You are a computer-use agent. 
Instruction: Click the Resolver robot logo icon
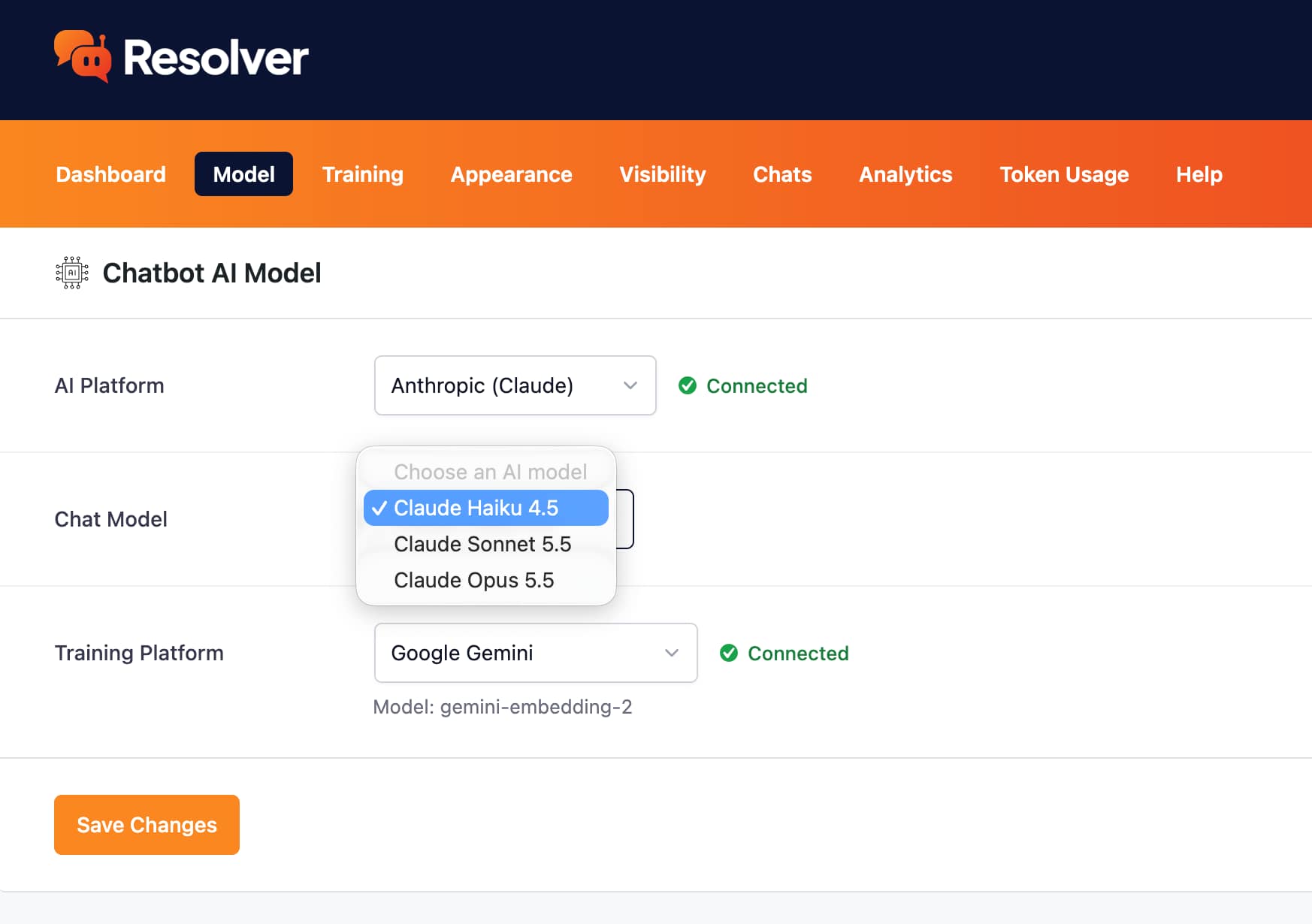(83, 56)
